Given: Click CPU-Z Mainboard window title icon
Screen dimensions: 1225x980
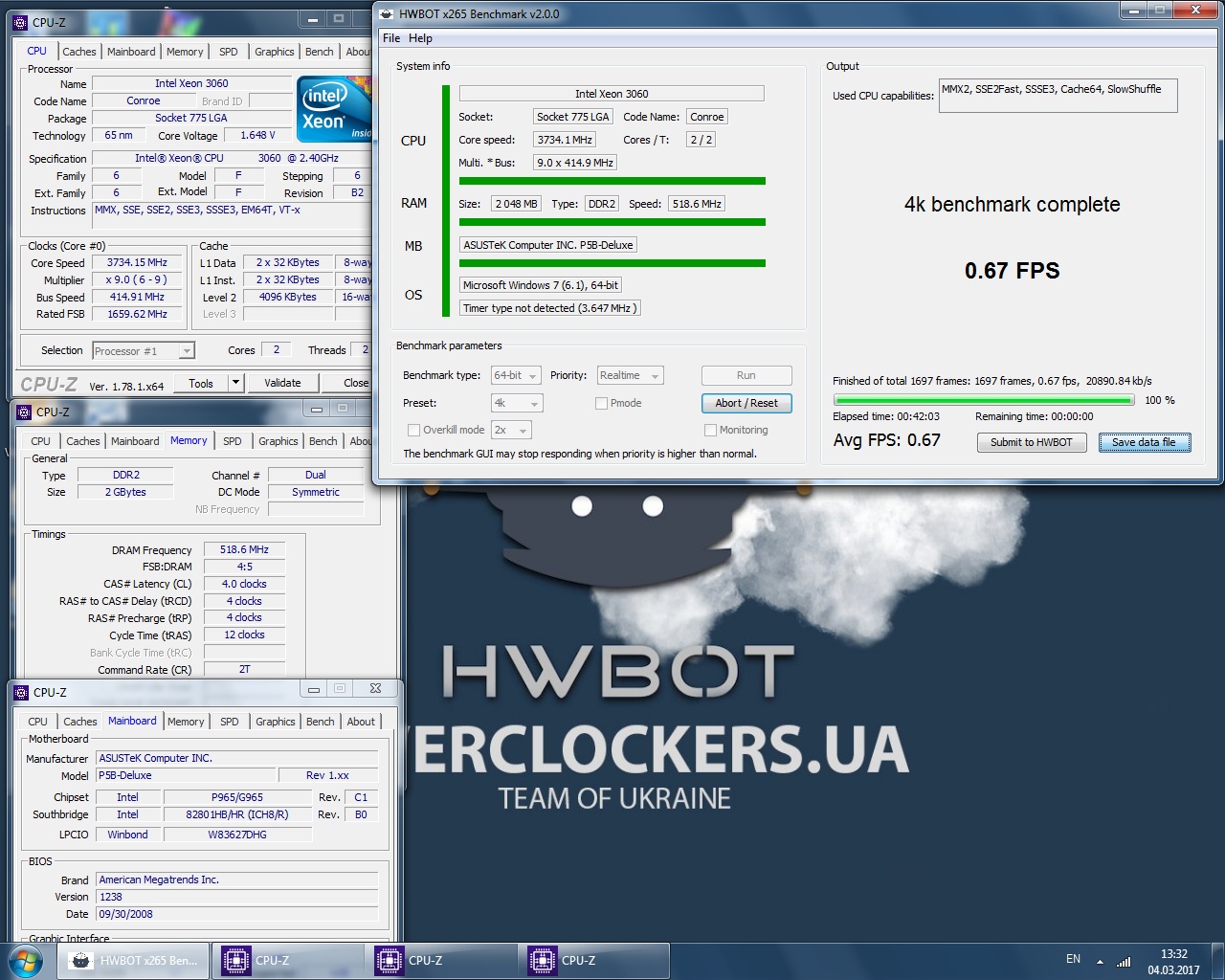Looking at the screenshot, I should pos(21,692).
